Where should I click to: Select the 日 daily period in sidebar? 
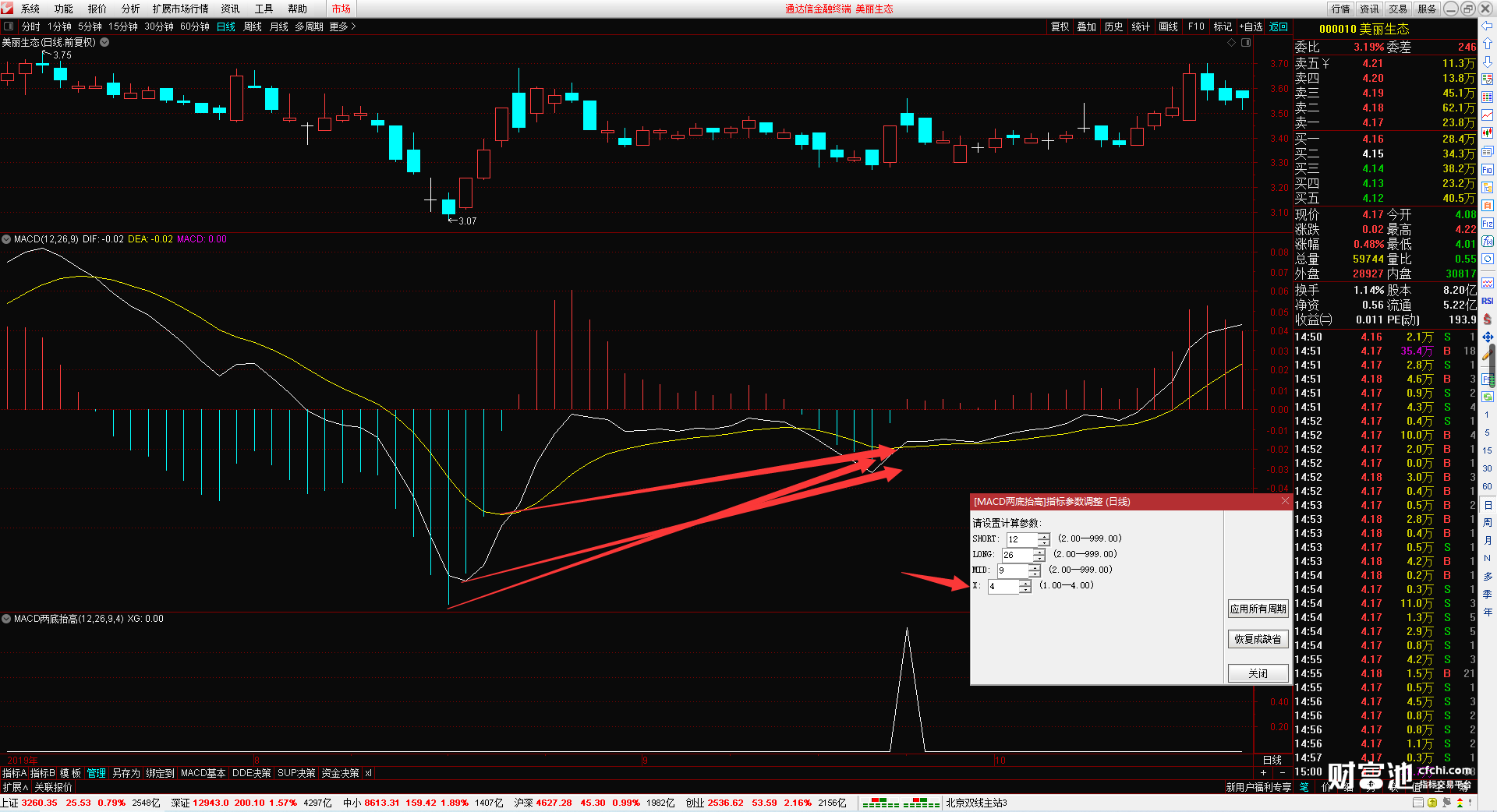click(1488, 506)
